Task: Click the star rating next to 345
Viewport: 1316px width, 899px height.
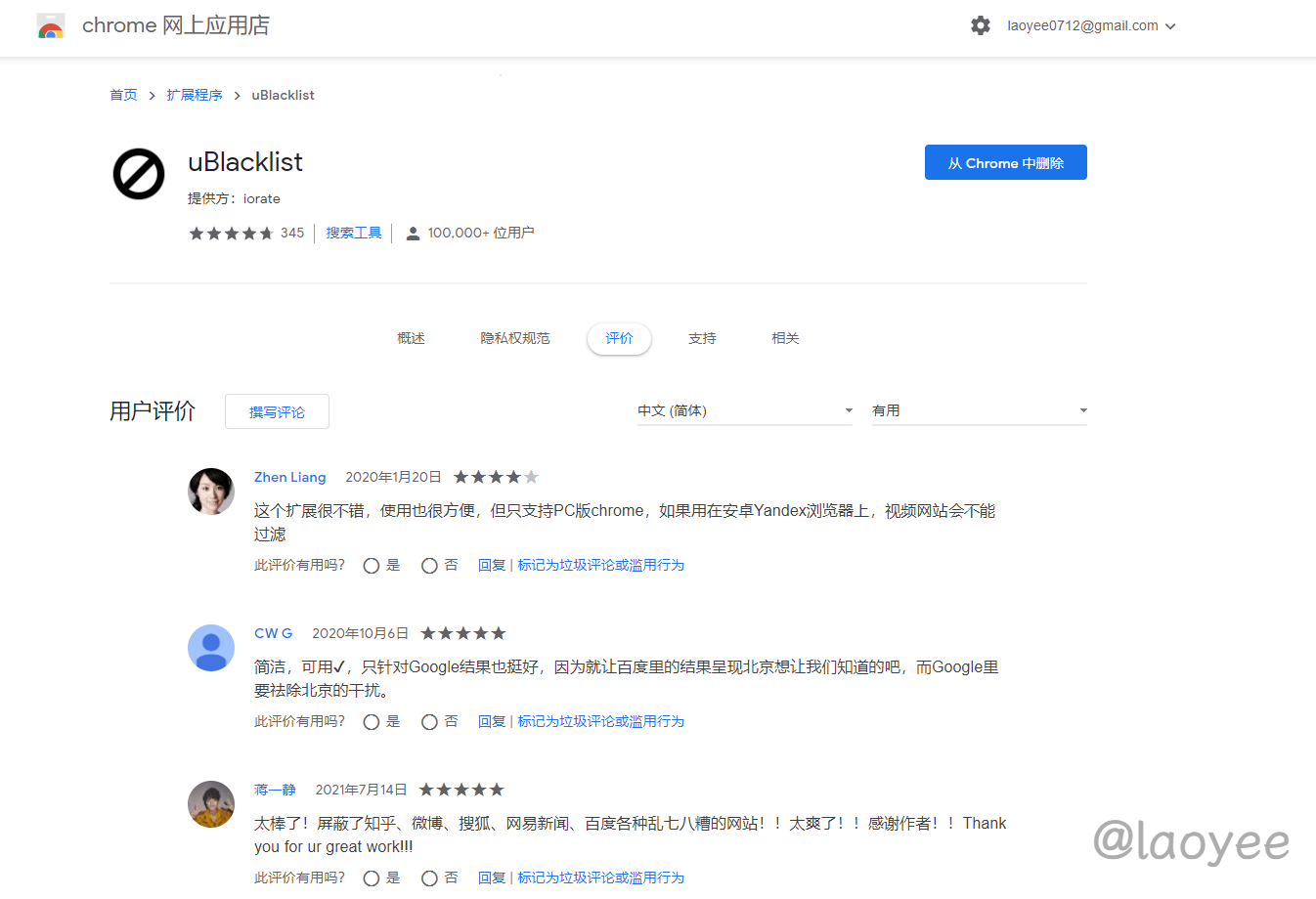Action: (231, 234)
